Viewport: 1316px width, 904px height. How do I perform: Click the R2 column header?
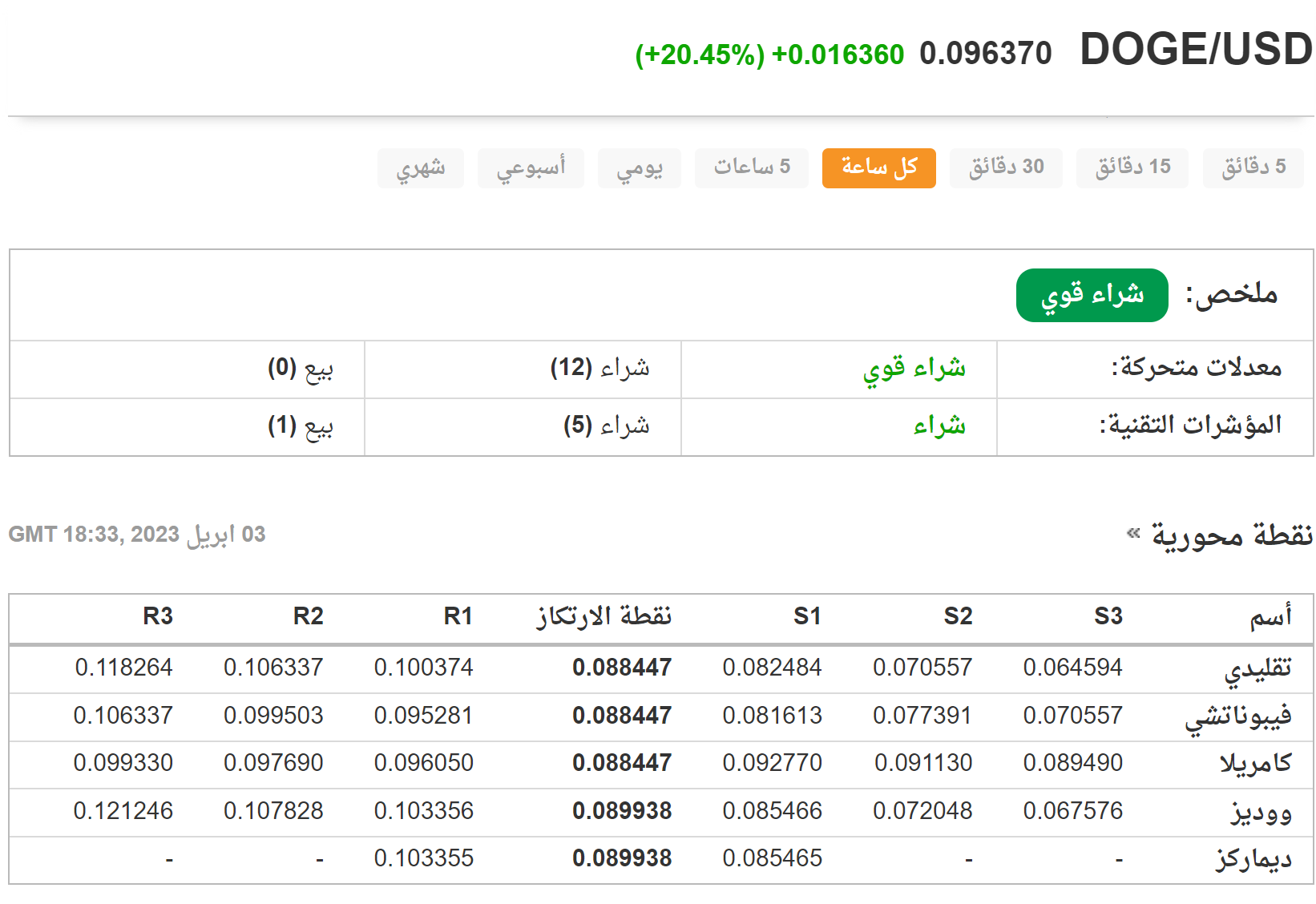point(309,616)
